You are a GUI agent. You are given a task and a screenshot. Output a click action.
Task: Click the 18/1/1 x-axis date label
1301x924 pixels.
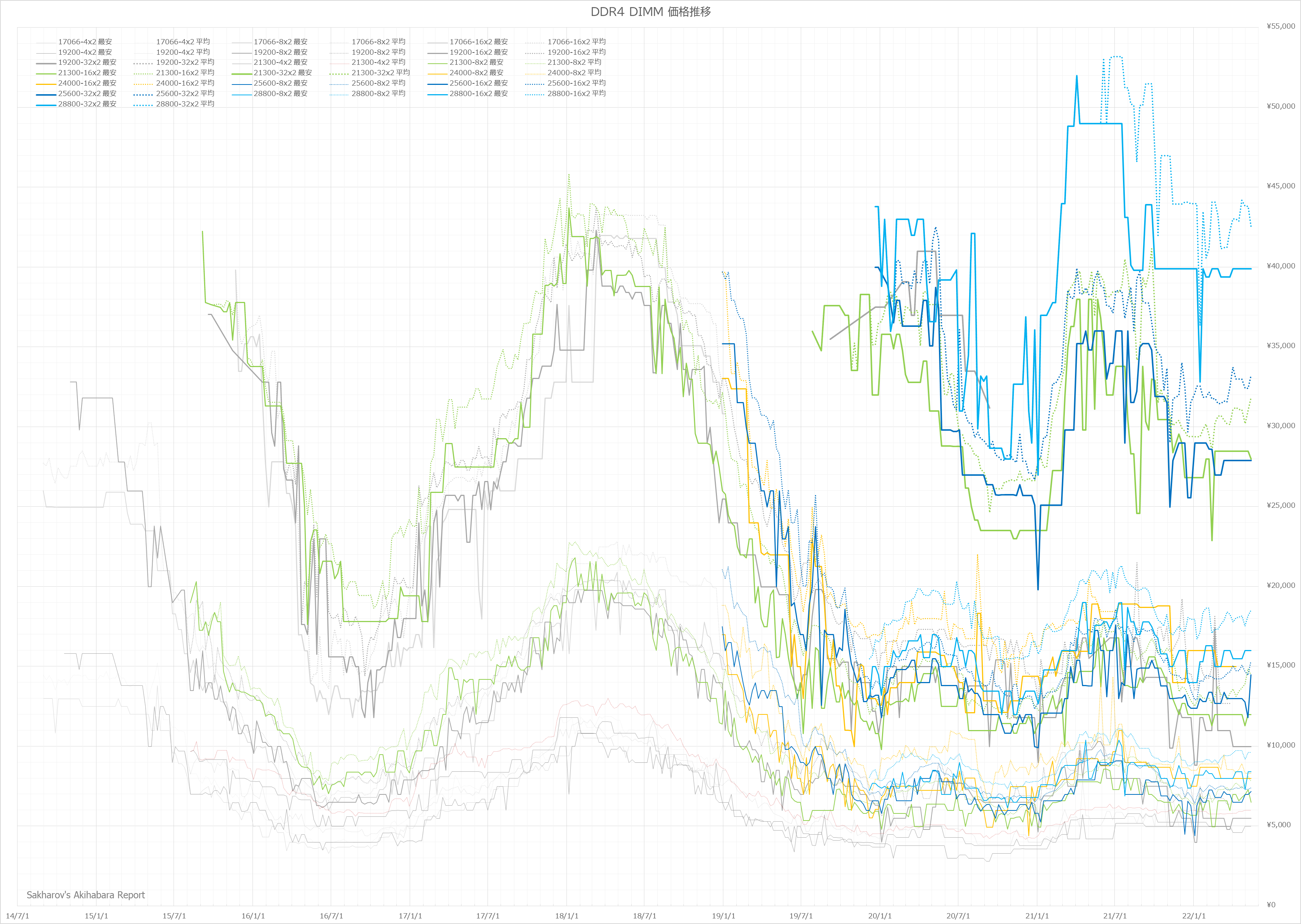566,916
